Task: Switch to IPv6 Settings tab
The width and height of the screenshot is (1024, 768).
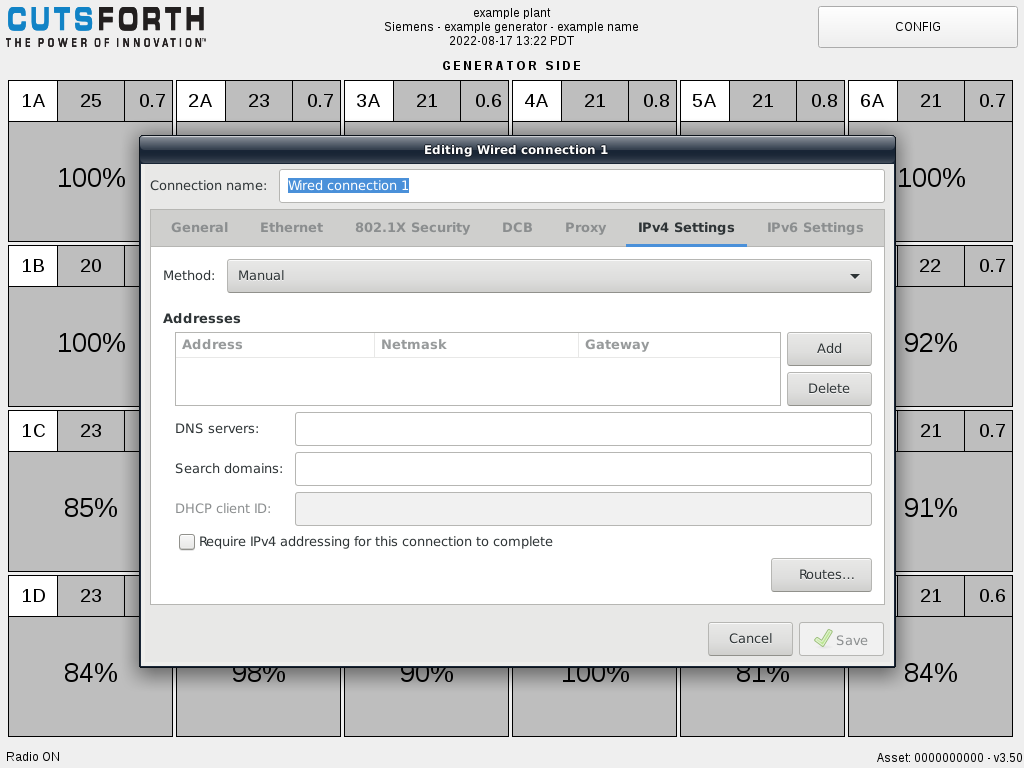Action: point(814,228)
